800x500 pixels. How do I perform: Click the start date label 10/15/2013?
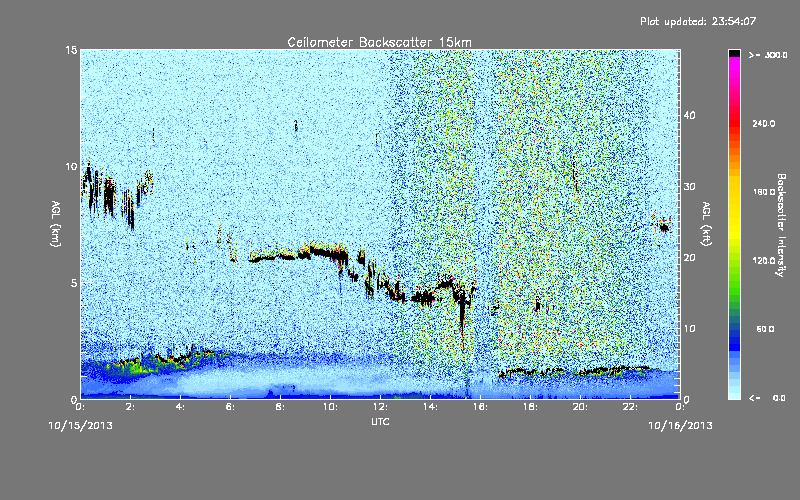pyautogui.click(x=81, y=426)
